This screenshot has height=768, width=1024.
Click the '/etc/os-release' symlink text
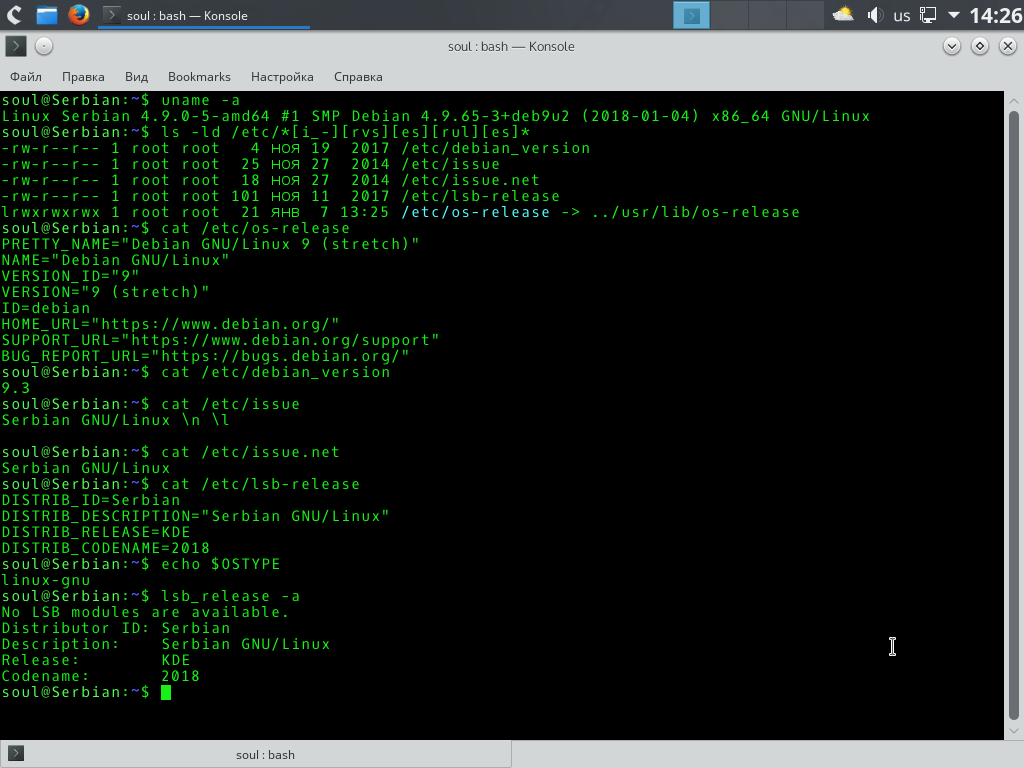(x=475, y=212)
